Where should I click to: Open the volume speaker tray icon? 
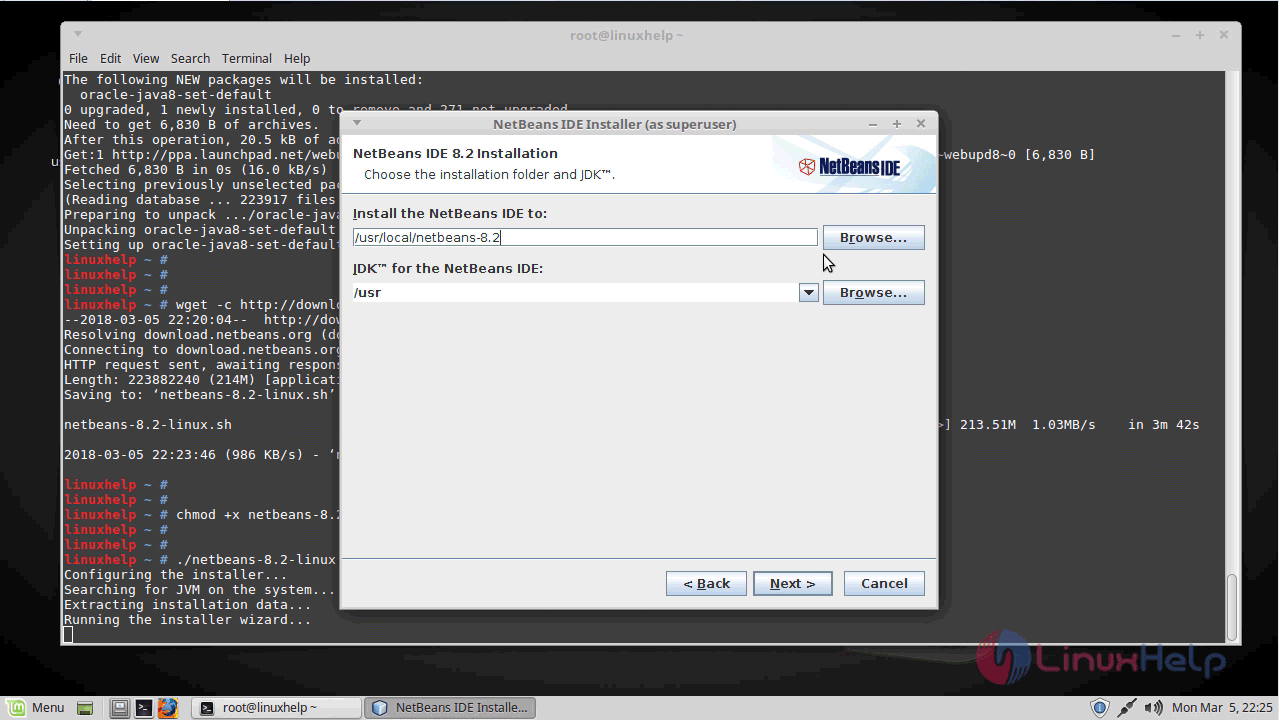[1153, 708]
